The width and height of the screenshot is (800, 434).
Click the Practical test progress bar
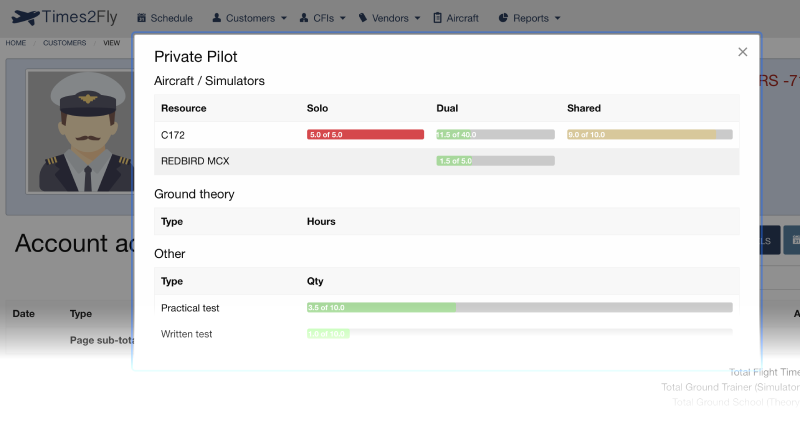click(x=519, y=308)
